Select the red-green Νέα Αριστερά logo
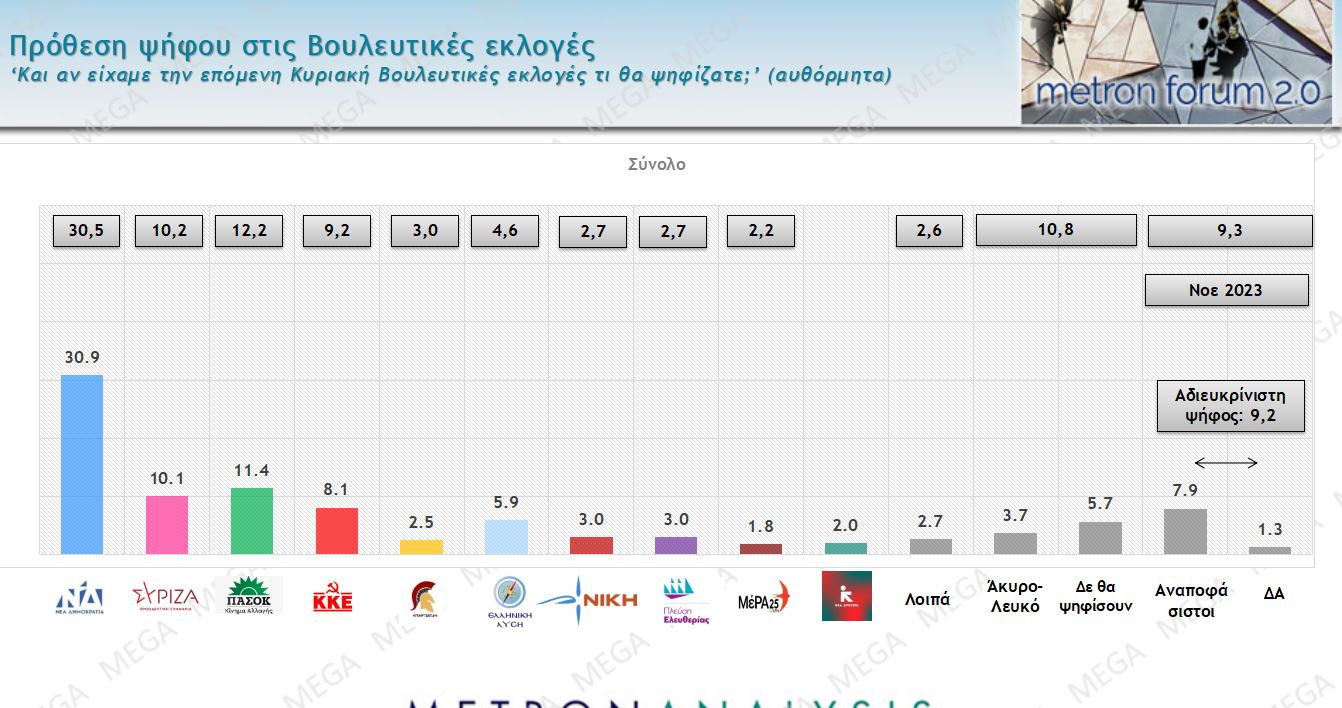This screenshot has width=1342, height=708. [x=846, y=596]
